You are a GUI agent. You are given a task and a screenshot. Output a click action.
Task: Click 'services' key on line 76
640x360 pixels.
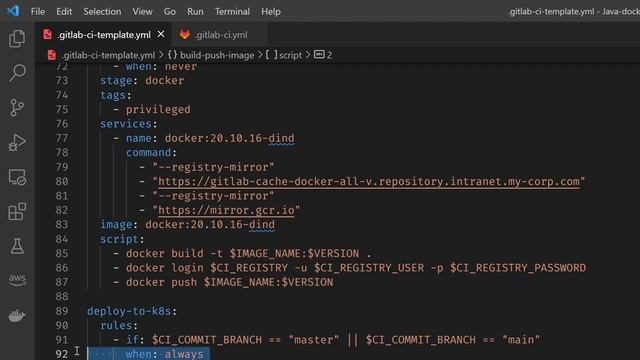click(126, 124)
